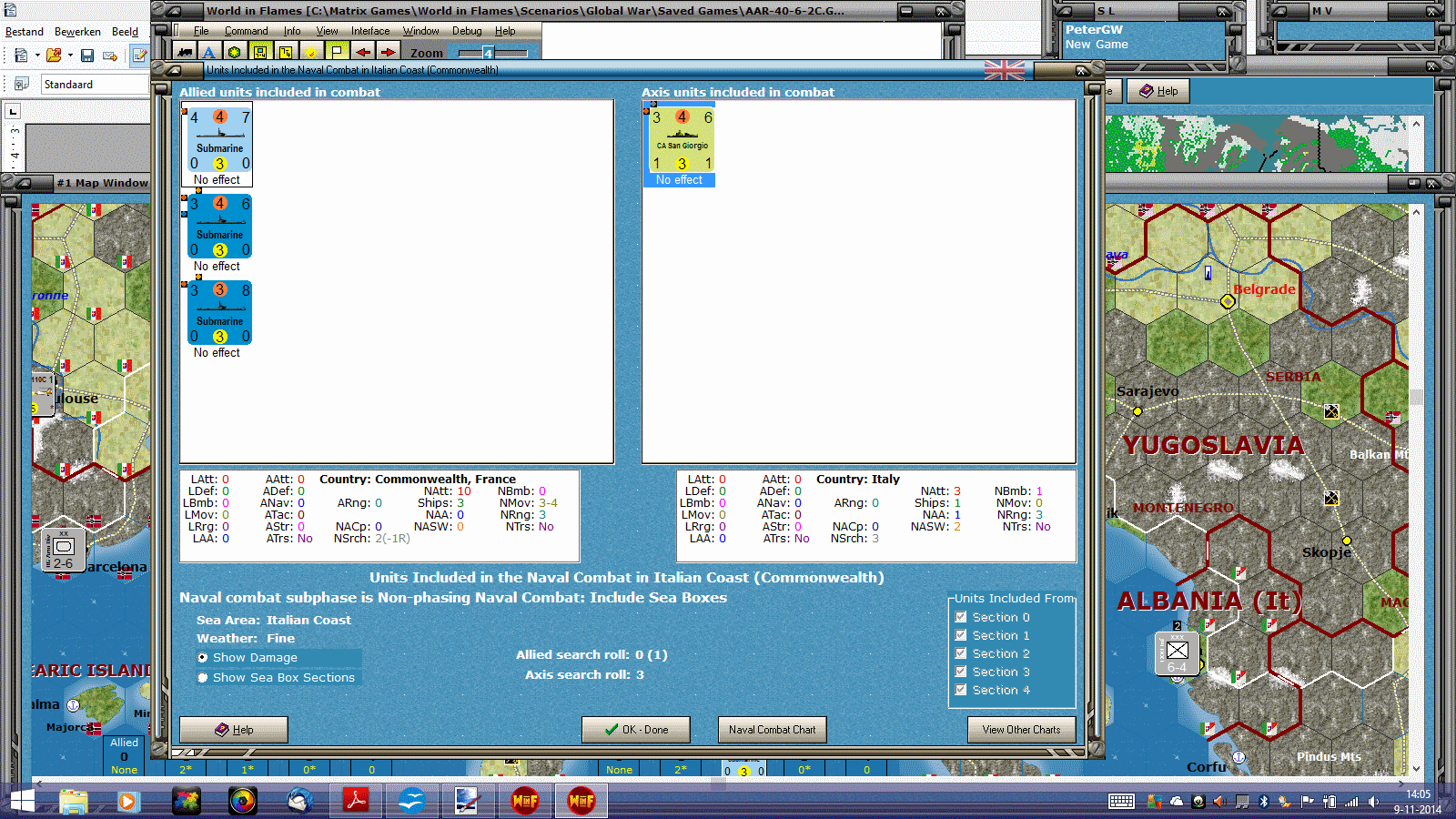Open Thunderbird from the taskbar
This screenshot has width=1456, height=819.
pyautogui.click(x=299, y=801)
